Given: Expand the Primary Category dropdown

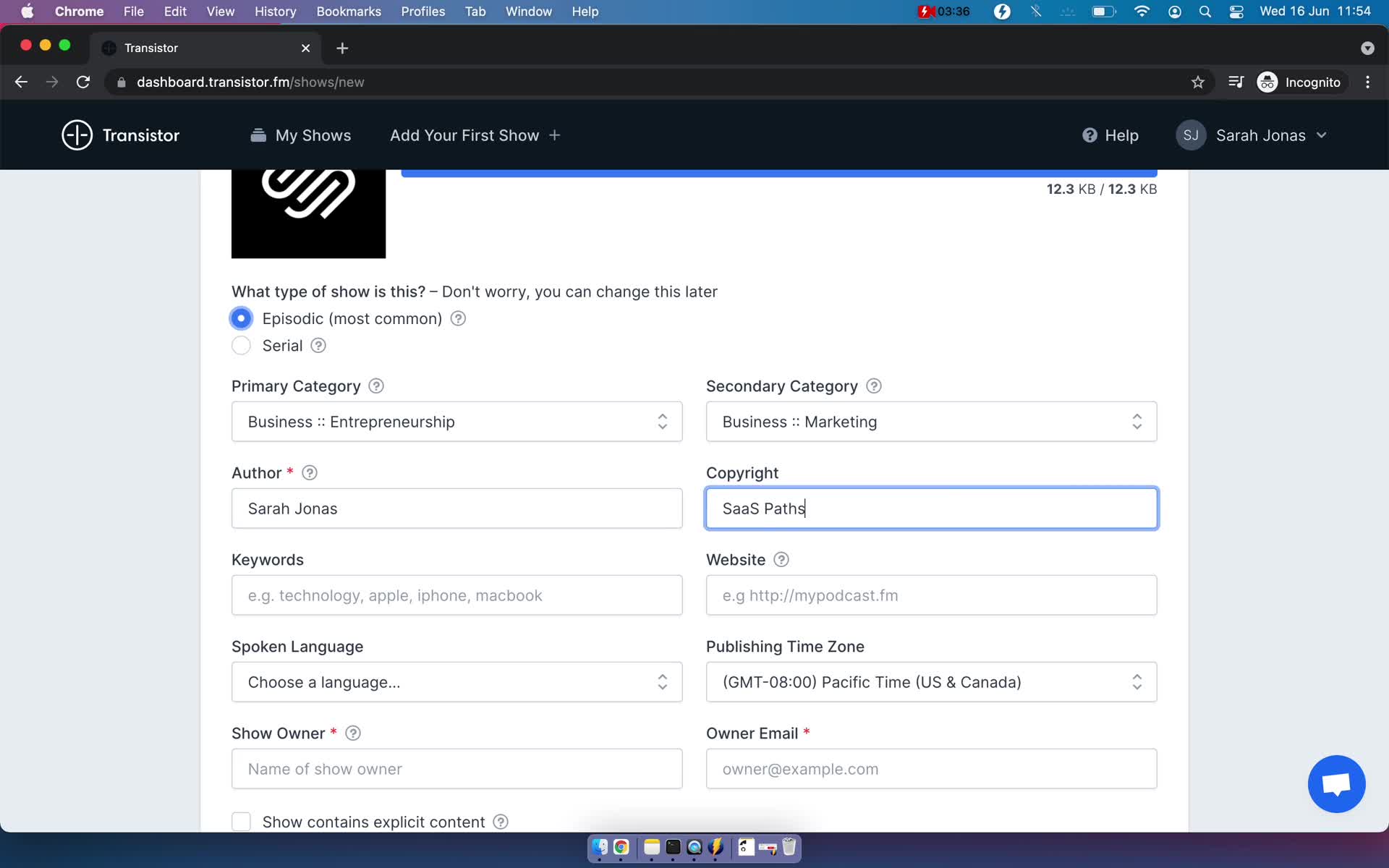Looking at the screenshot, I should pos(457,421).
